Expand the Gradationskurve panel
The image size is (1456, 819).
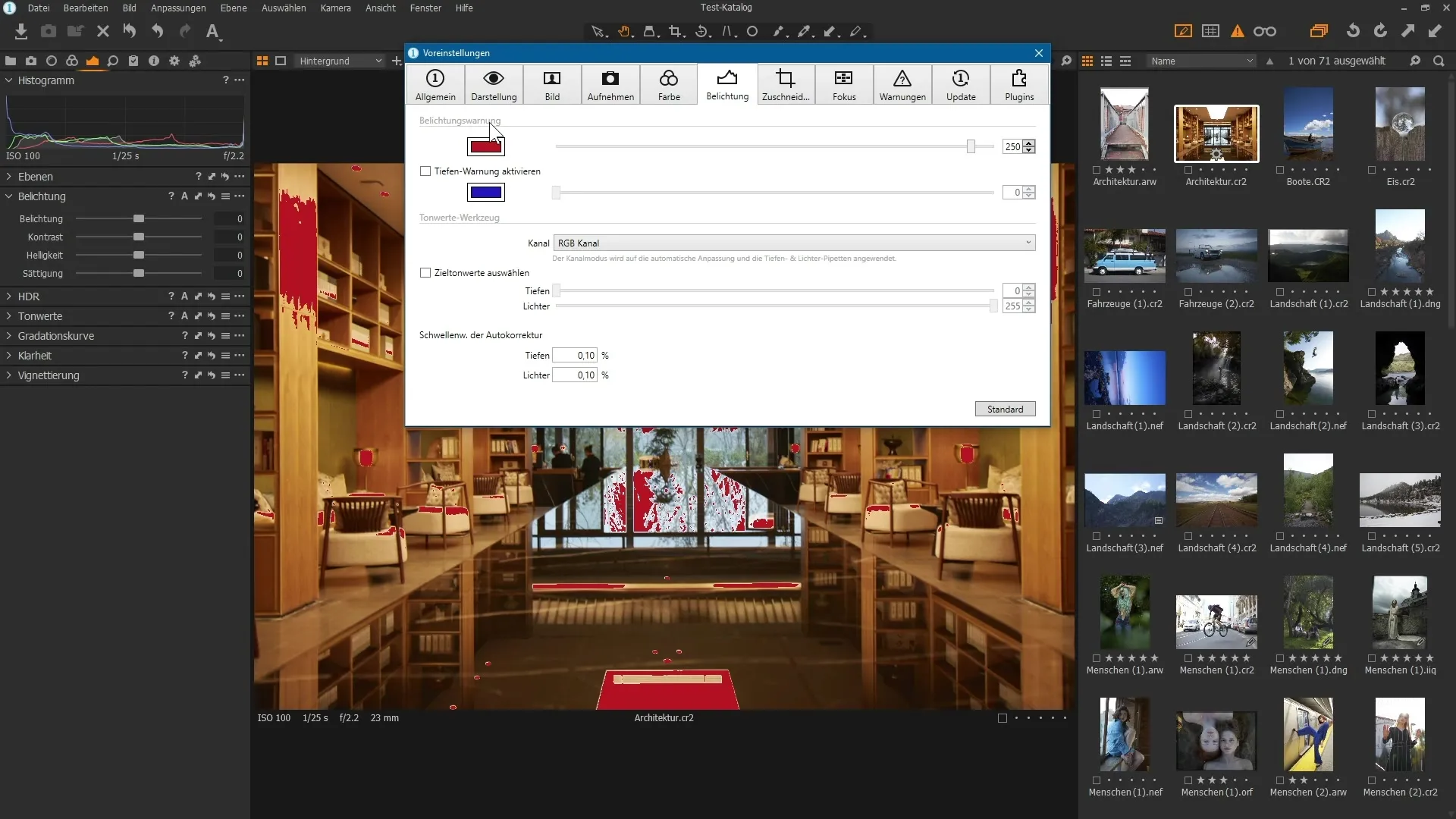(9, 336)
